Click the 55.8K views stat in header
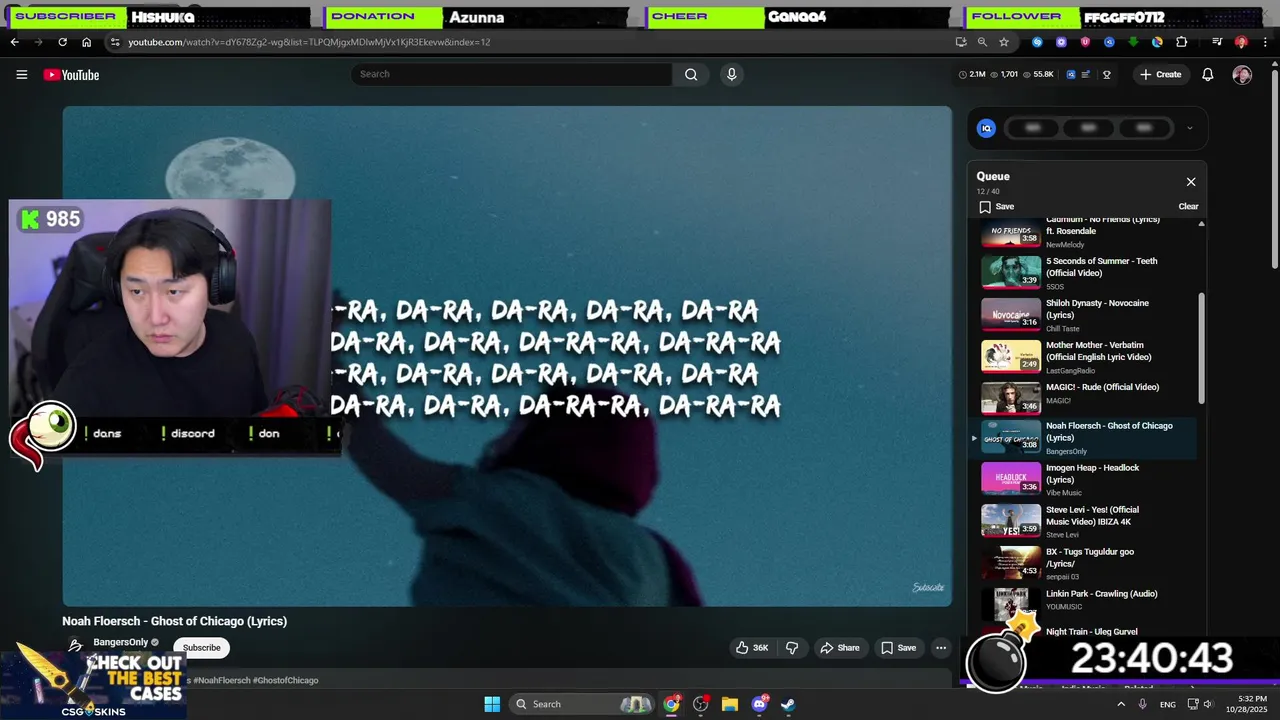Screen dimensions: 1280x720 [x=1038, y=74]
